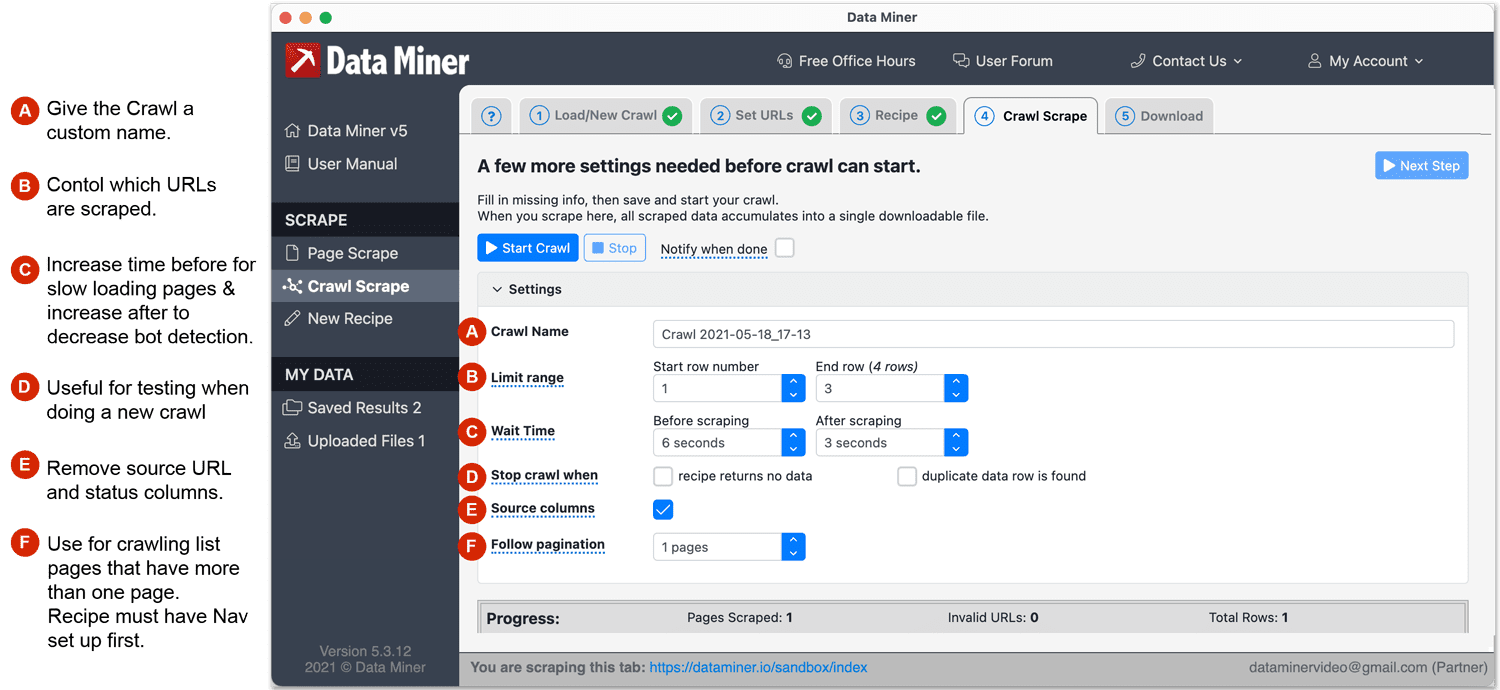Screen dimensions: 1500x690
Task: Click the User Manual book icon
Action: [x=292, y=164]
